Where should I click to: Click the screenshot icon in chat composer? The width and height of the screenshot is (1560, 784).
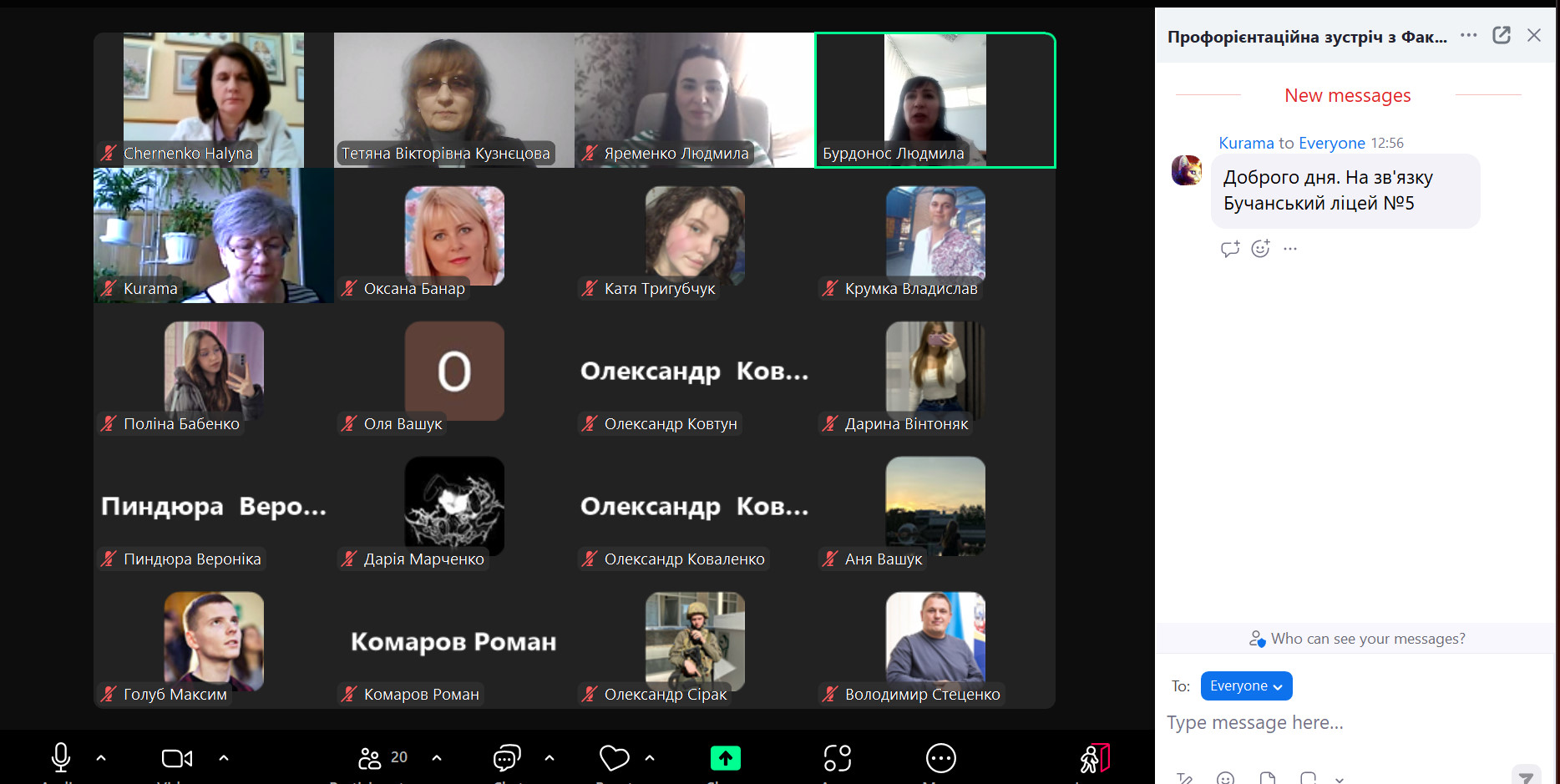click(x=1308, y=778)
